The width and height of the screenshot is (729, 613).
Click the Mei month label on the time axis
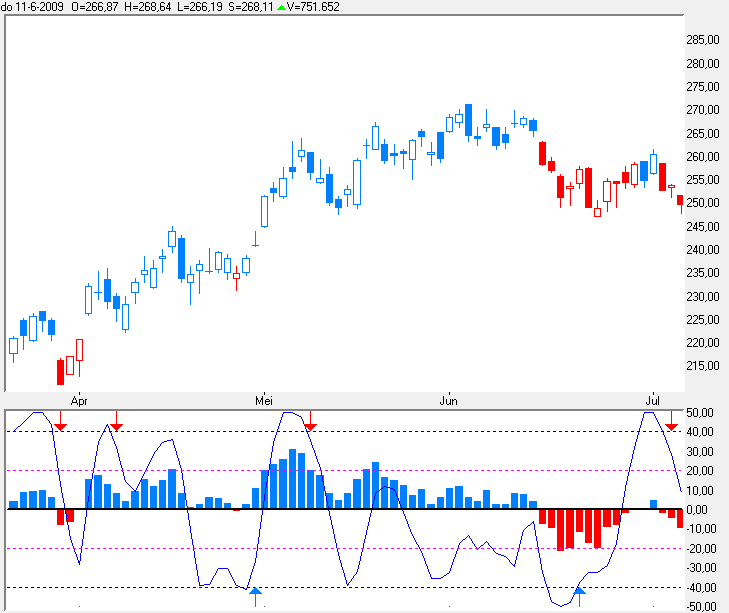click(264, 400)
